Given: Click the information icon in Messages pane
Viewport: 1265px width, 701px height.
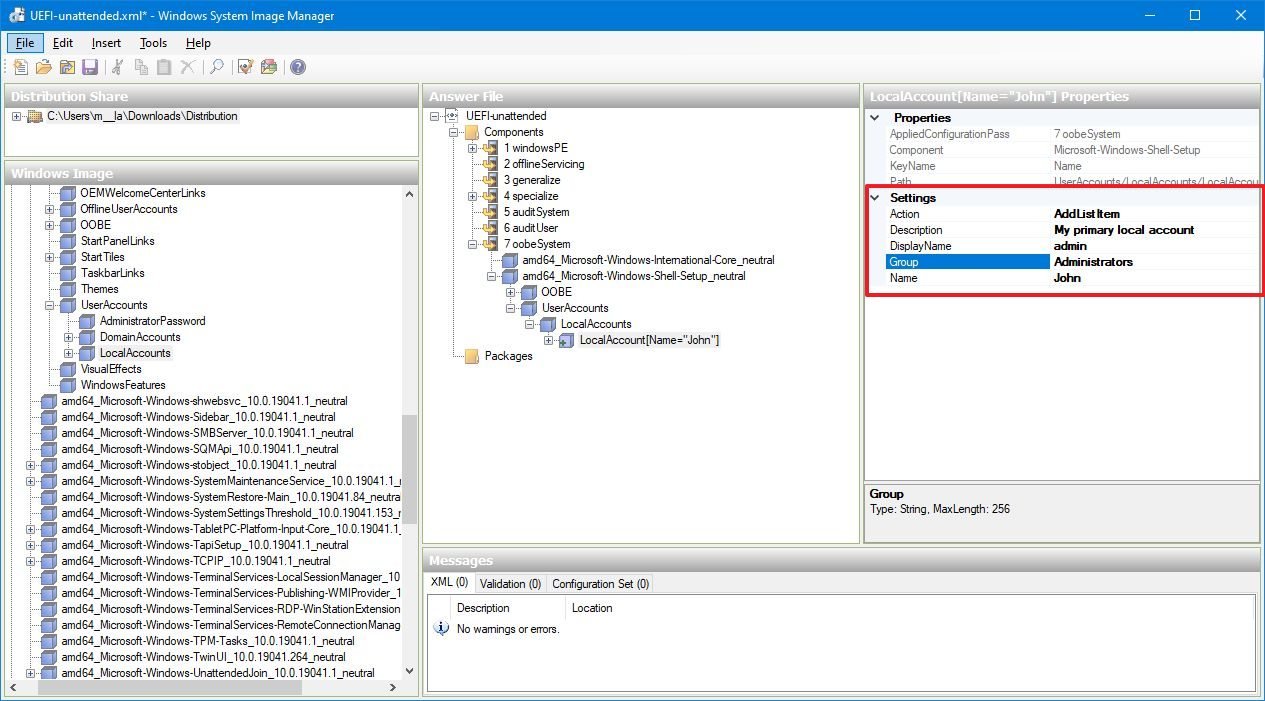Looking at the screenshot, I should pyautogui.click(x=441, y=629).
